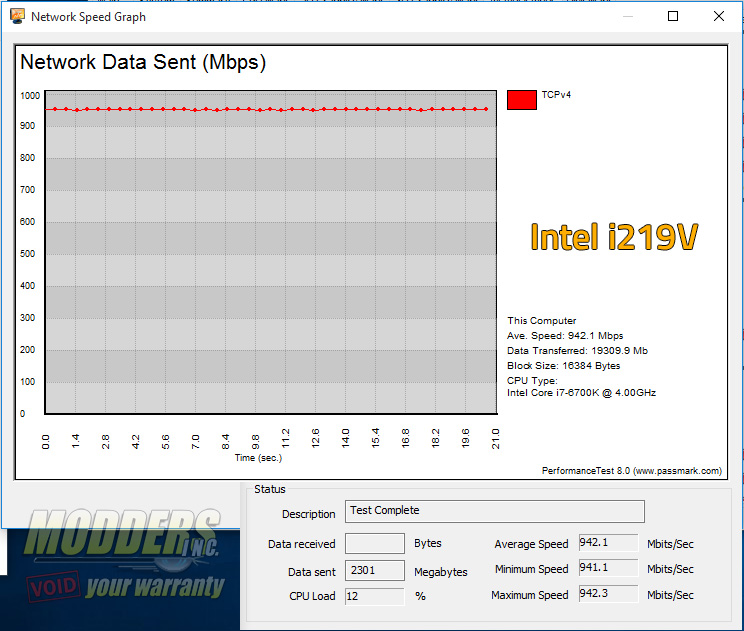Click the 500 y-axis label

click(28, 254)
